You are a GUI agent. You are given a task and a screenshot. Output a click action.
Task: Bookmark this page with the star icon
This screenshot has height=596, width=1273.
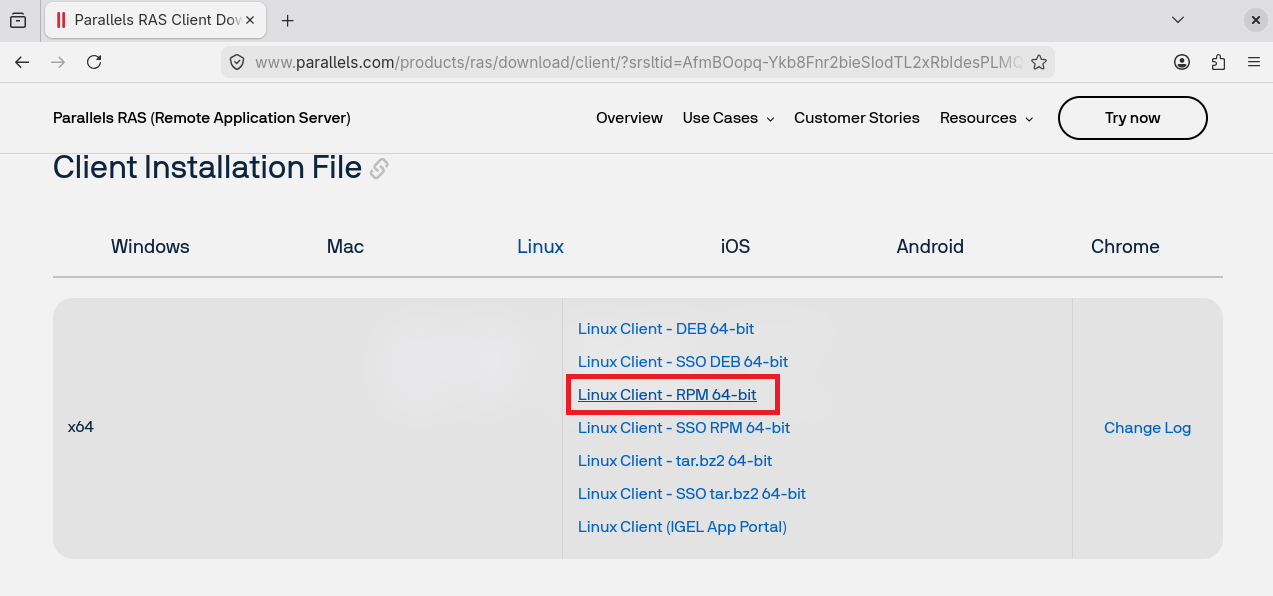point(1039,62)
